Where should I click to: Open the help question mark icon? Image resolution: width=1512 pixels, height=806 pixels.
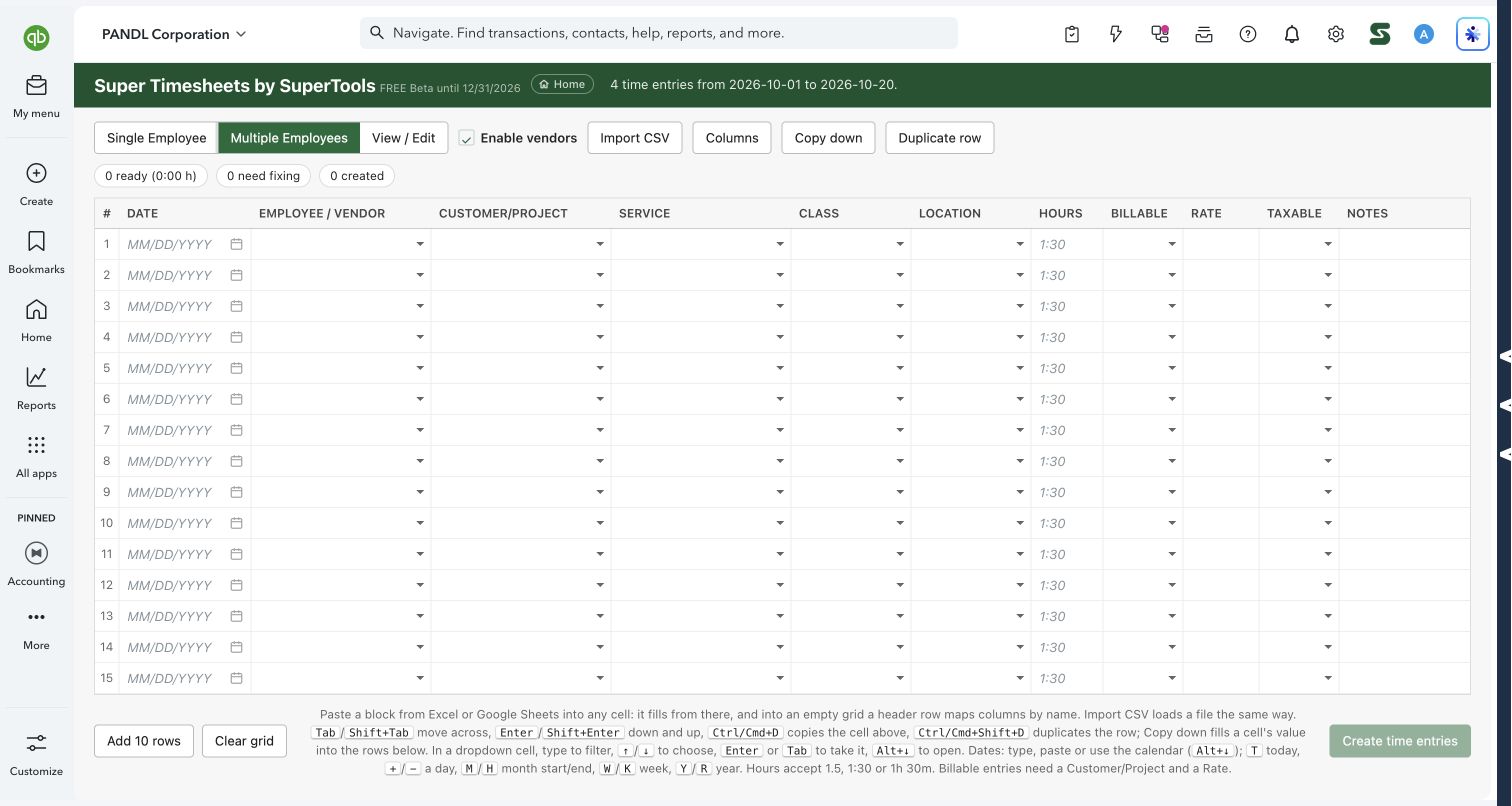pos(1248,34)
